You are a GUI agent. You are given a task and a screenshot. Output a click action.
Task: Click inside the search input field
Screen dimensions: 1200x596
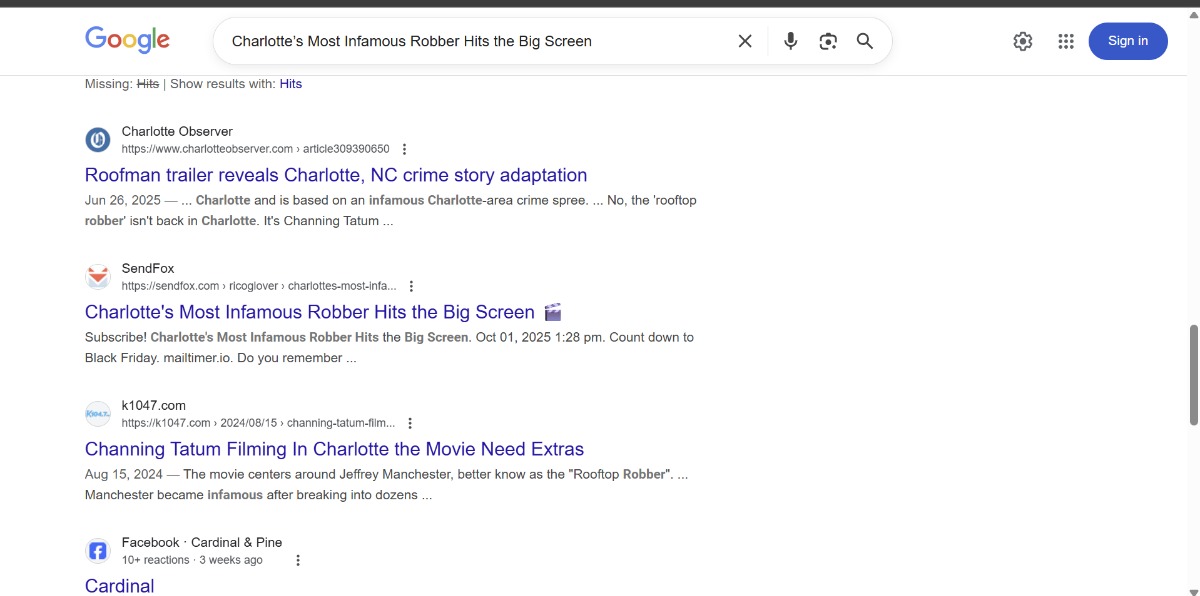tap(470, 41)
